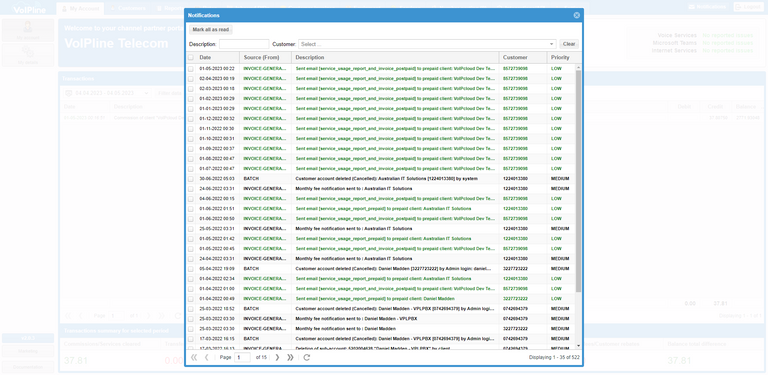The width and height of the screenshot is (768, 375).
Task: Go to the next notifications page
Action: tap(277, 357)
